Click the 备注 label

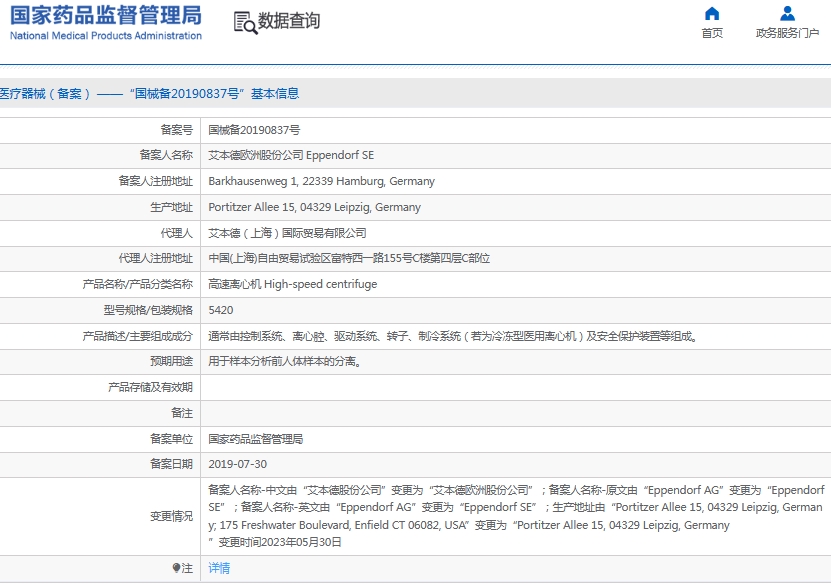click(182, 413)
